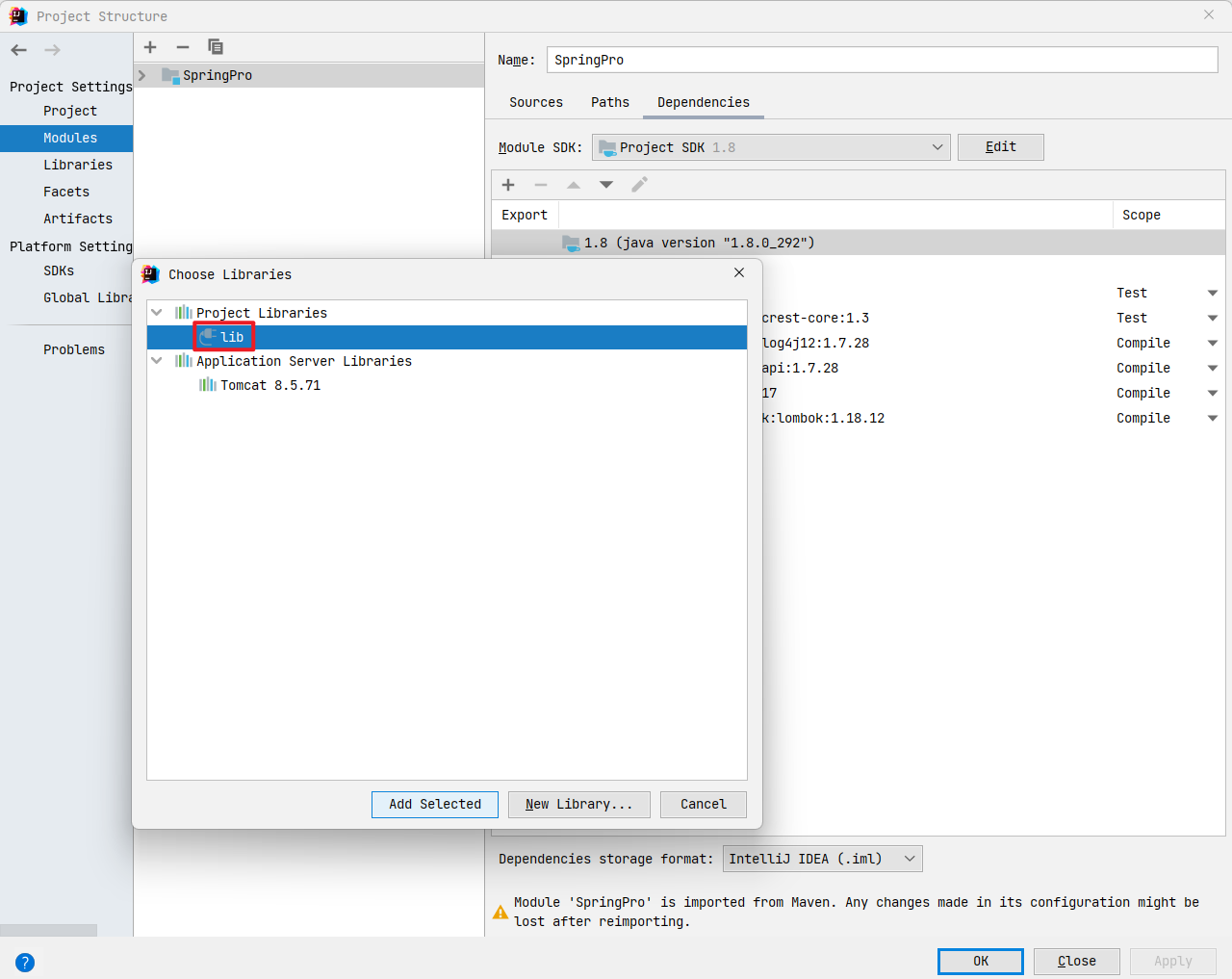Screen dimensions: 1232x979
Task: Expand the SpringPro module tree node
Action: (x=142, y=75)
